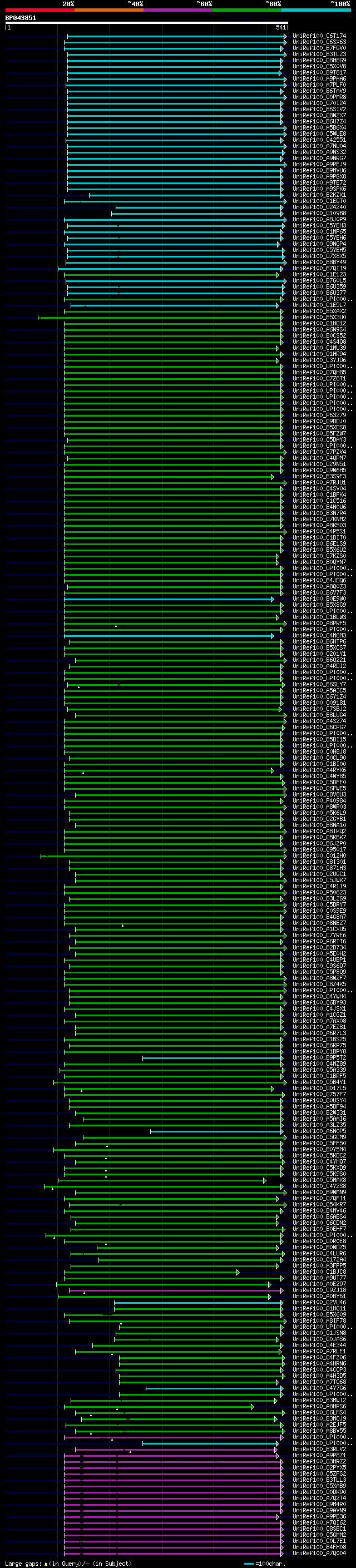This screenshot has height=1568, width=356.
Task: Pick the UniRef100_B4FH08 entry
Action: click(x=319, y=1547)
